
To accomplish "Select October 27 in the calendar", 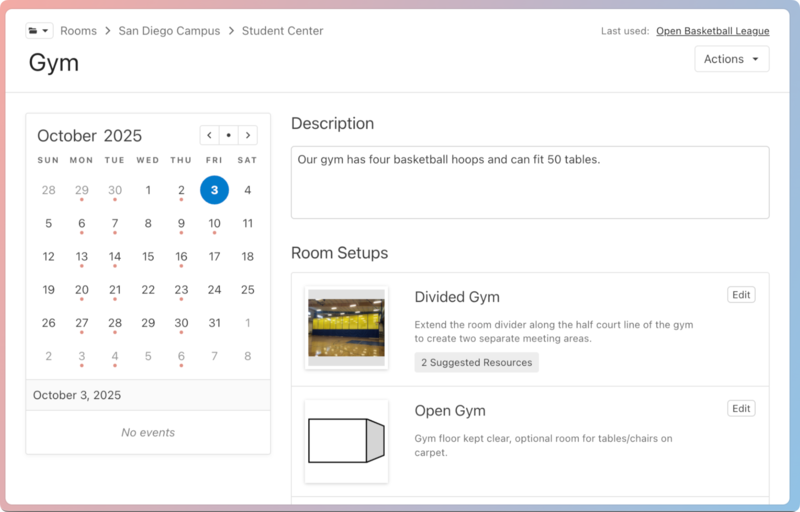I will [82, 323].
